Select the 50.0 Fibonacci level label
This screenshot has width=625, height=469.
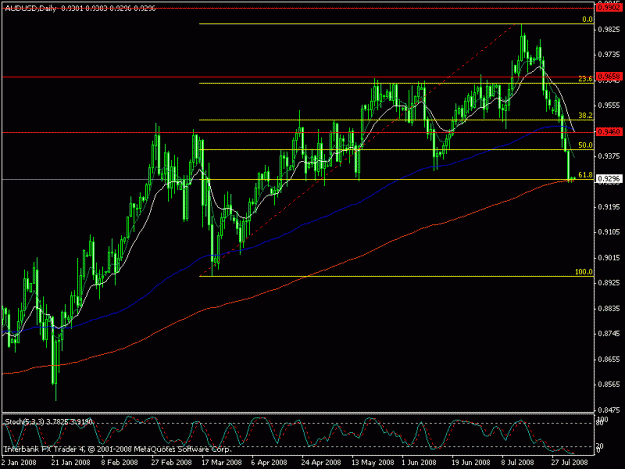585,145
